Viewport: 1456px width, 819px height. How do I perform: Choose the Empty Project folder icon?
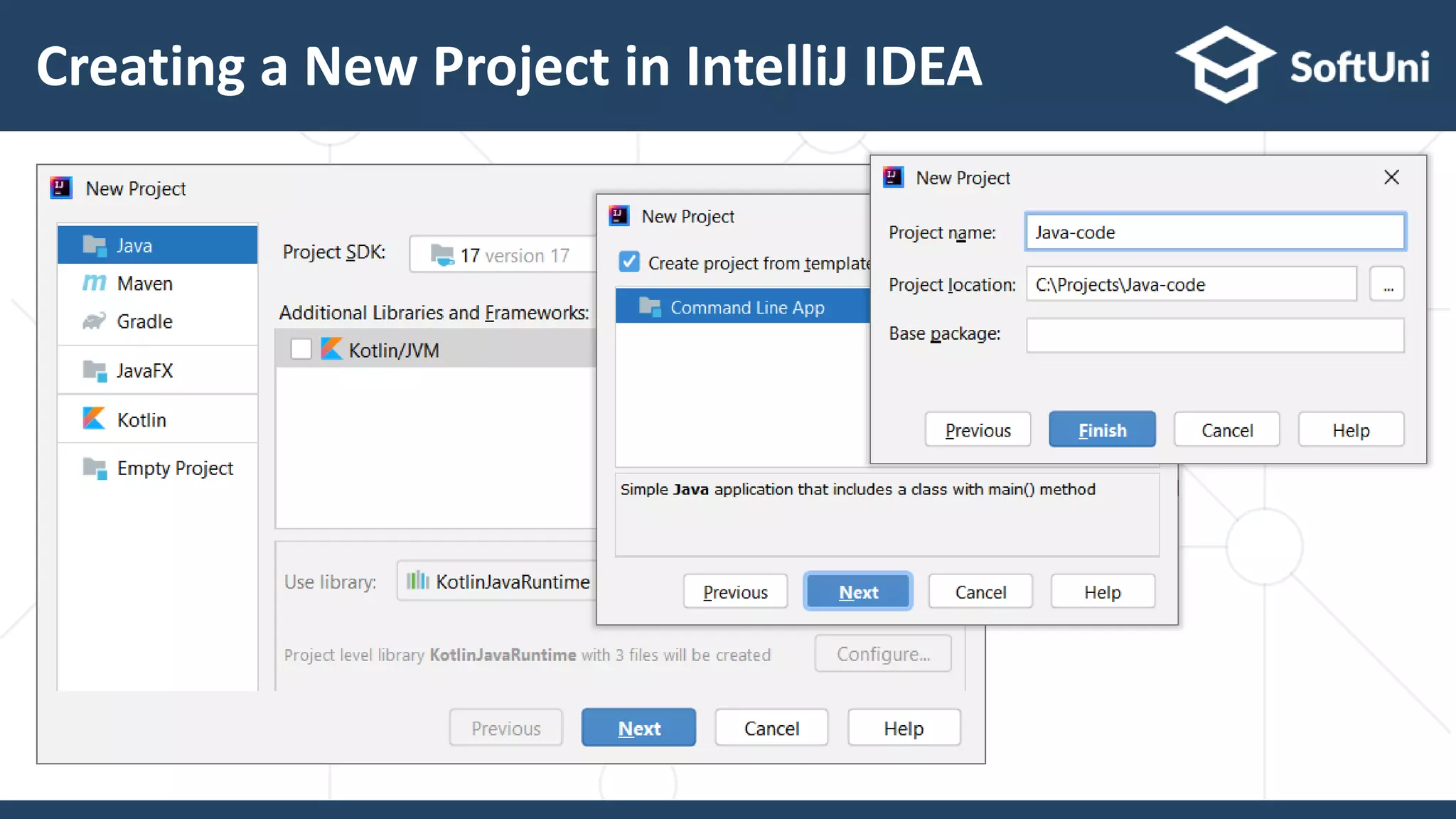click(94, 469)
